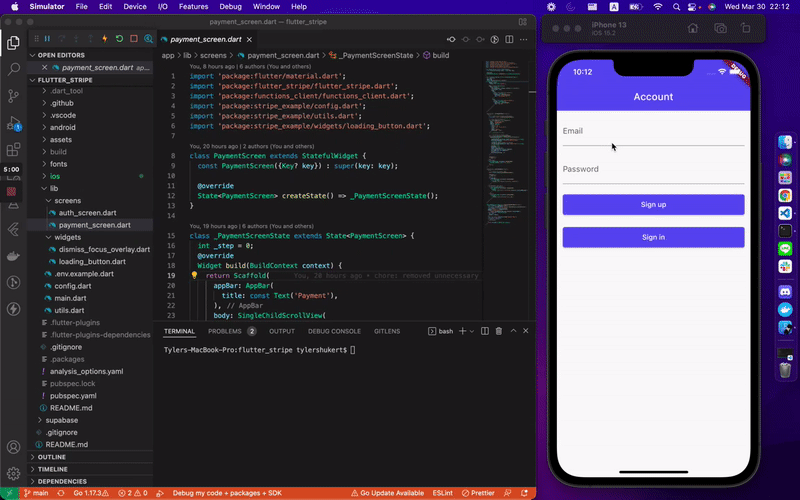Click the Sign up button in the simulator
The height and width of the screenshot is (500, 800).
pos(653,205)
